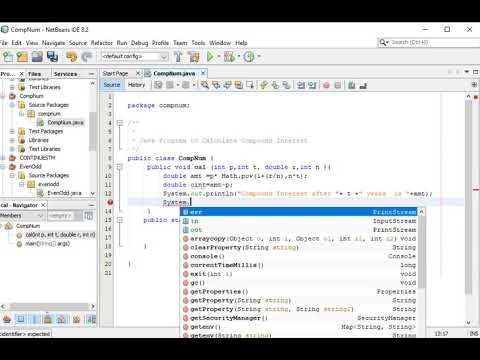Click the New Project toolbar icon
This screenshot has width=480, height=360.
tap(22, 57)
